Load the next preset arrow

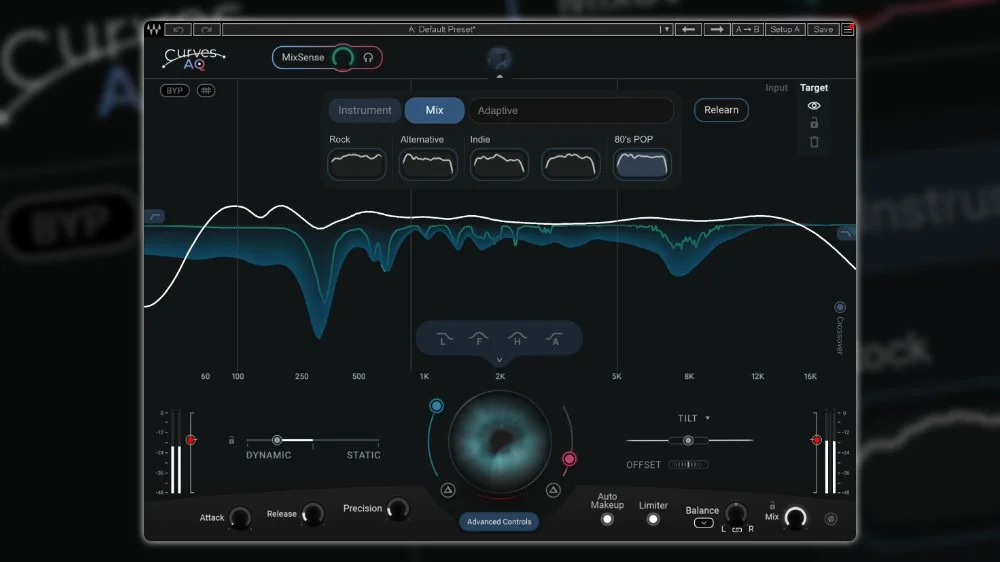pyautogui.click(x=717, y=29)
